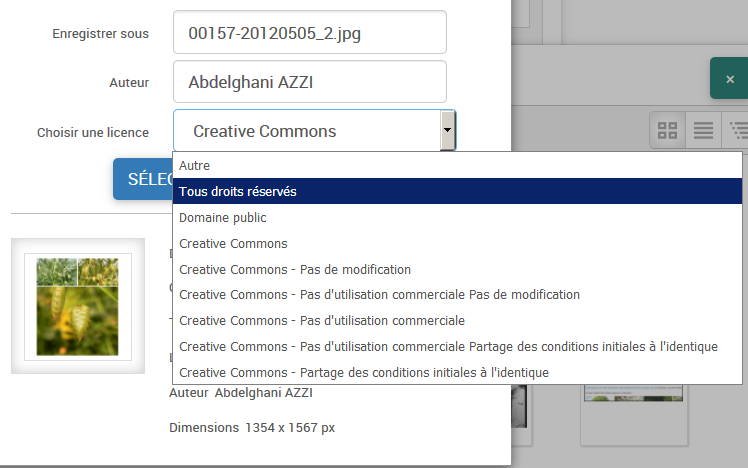748x468 pixels.
Task: Click the 'Enregistrer sous' filename field
Action: 309,33
